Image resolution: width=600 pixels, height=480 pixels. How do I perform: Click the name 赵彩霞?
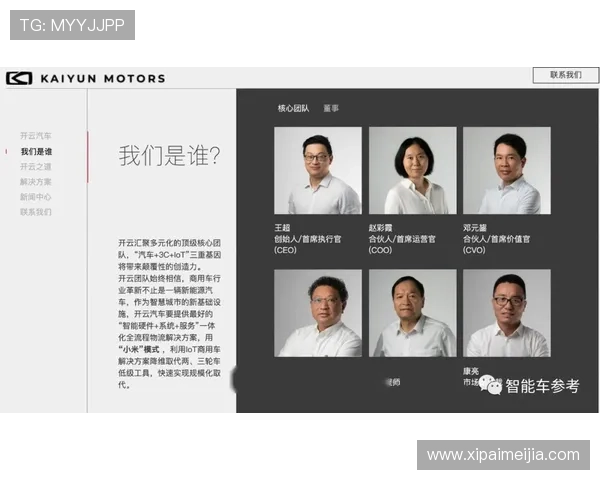click(380, 228)
